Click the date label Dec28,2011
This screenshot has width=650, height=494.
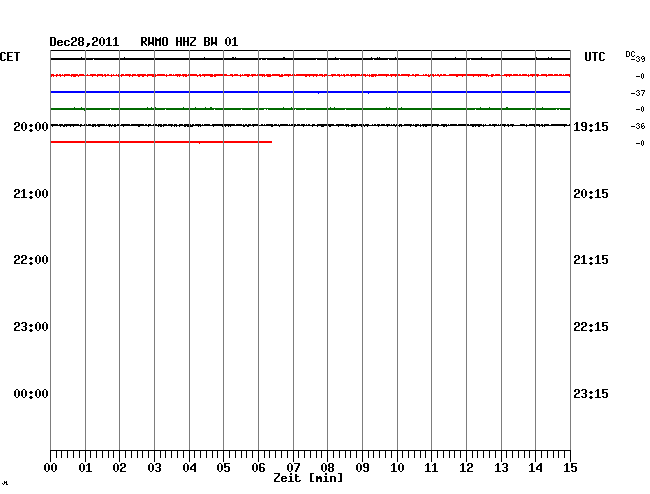point(84,42)
